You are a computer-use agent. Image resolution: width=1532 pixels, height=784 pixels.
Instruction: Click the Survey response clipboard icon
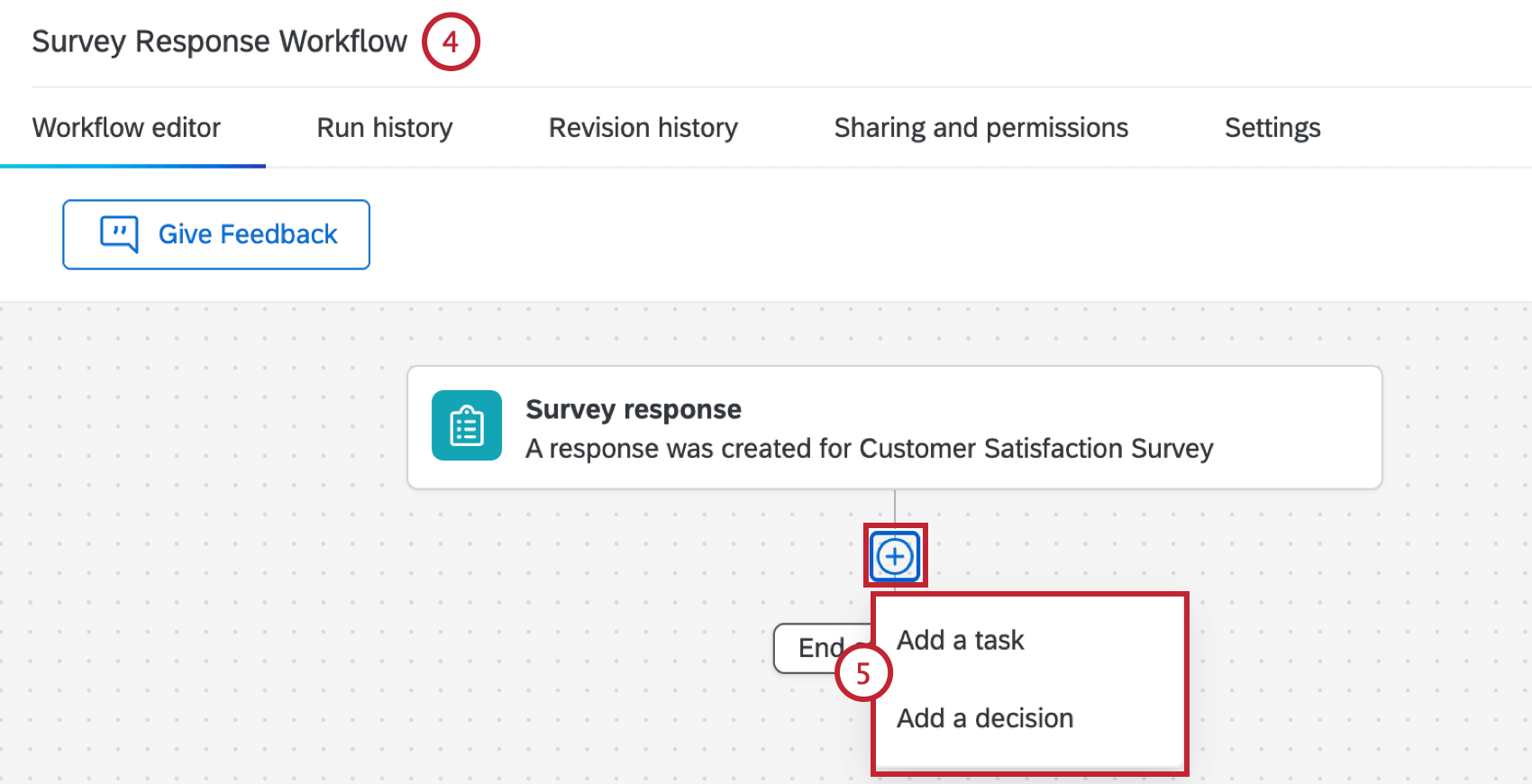(x=467, y=425)
